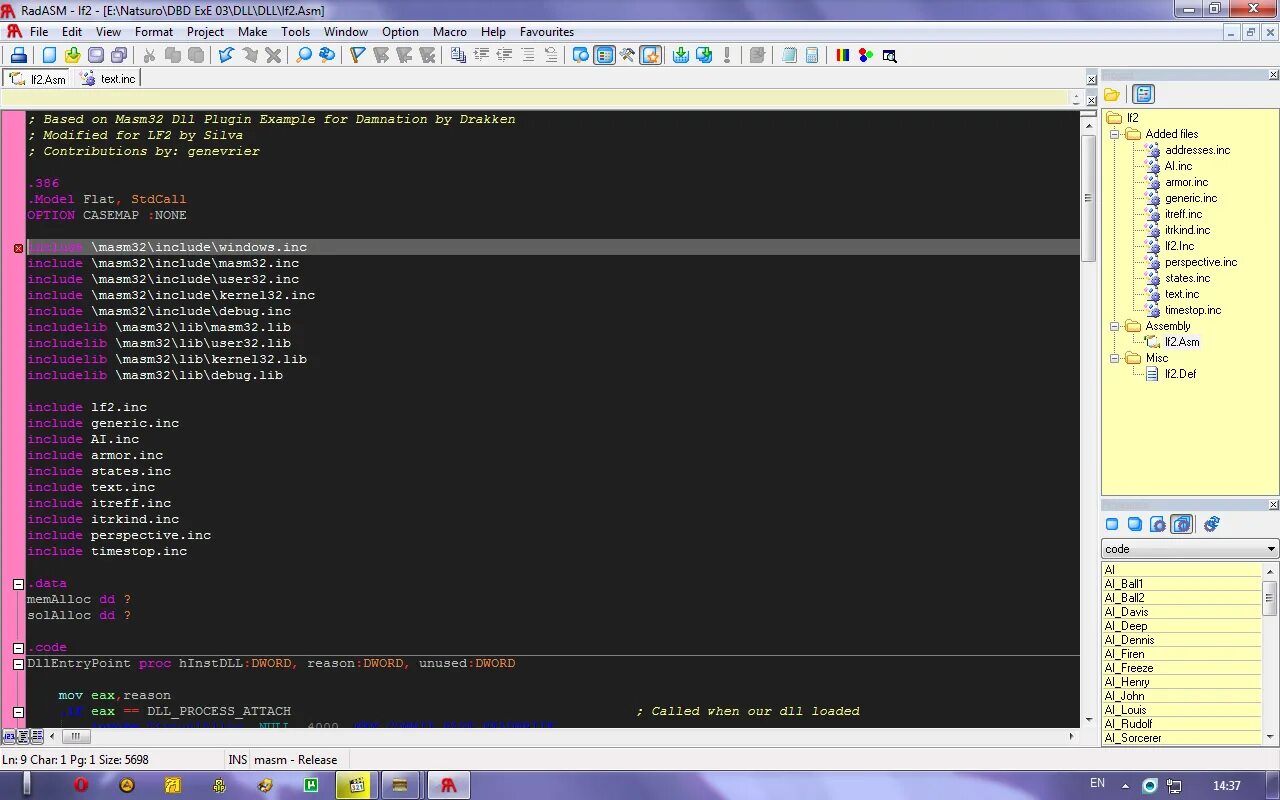Open perspective.inc in project tree

[1200, 262]
